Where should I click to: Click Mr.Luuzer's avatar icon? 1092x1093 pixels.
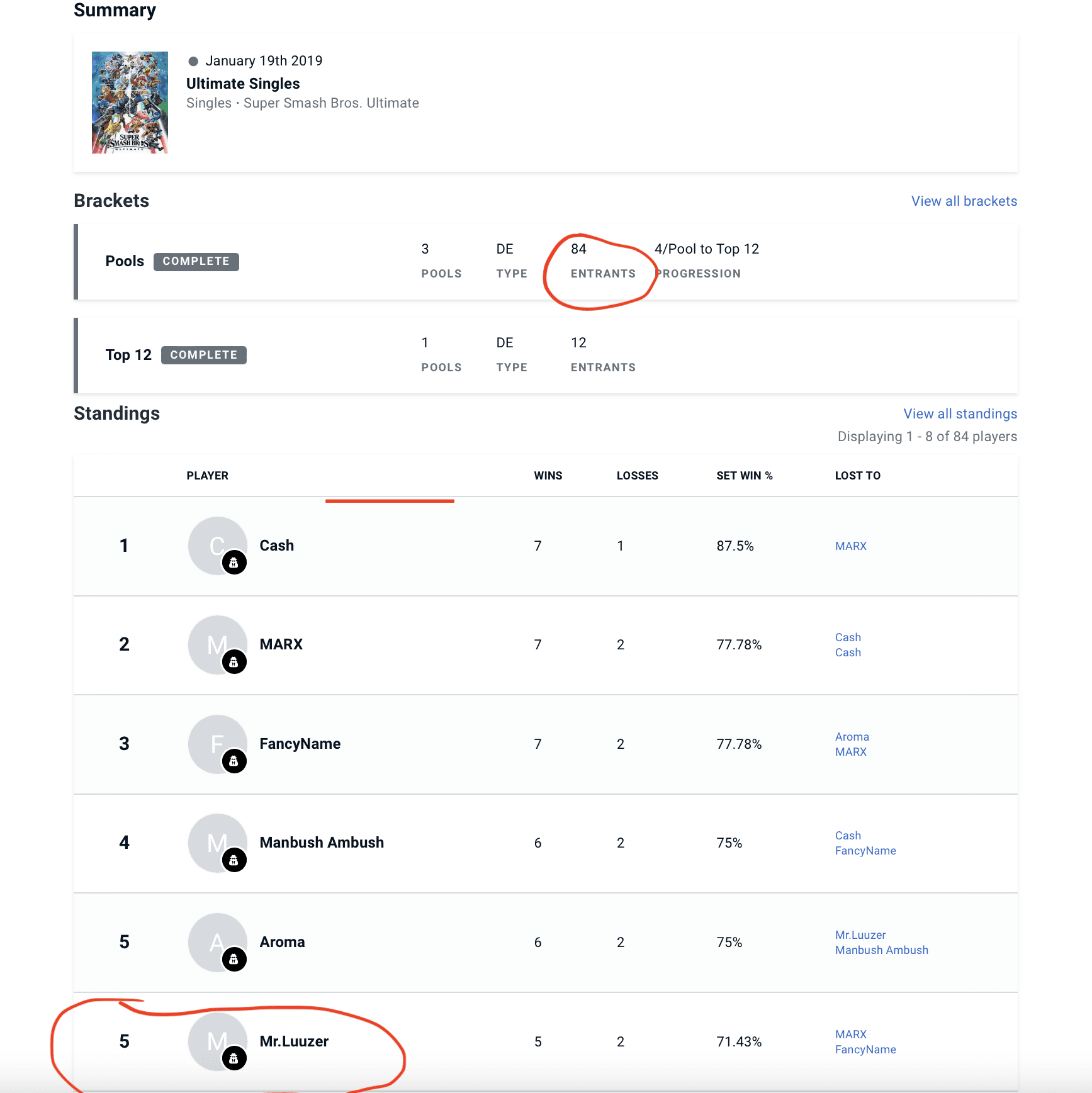click(217, 1041)
